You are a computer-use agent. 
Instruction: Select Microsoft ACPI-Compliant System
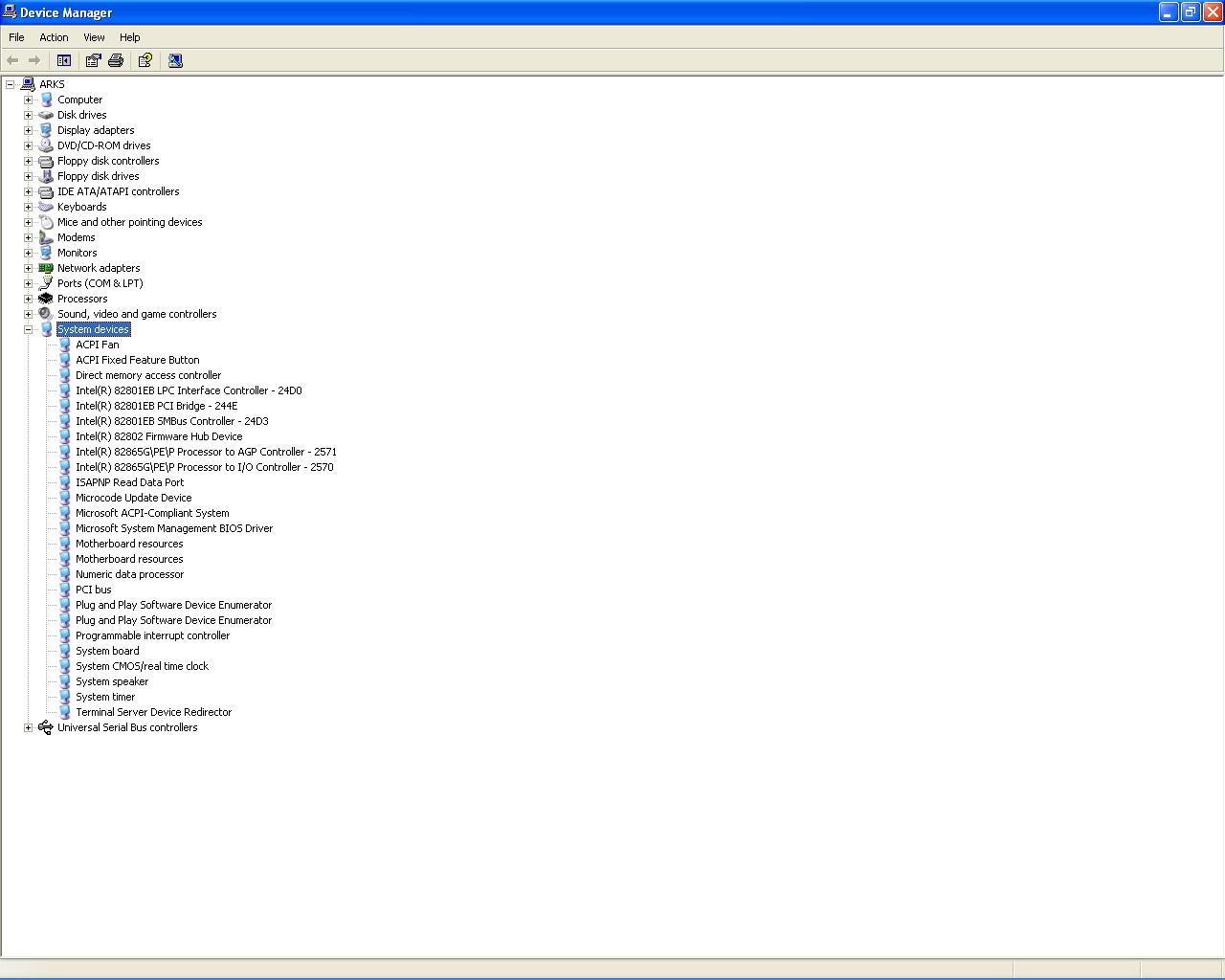coord(152,513)
